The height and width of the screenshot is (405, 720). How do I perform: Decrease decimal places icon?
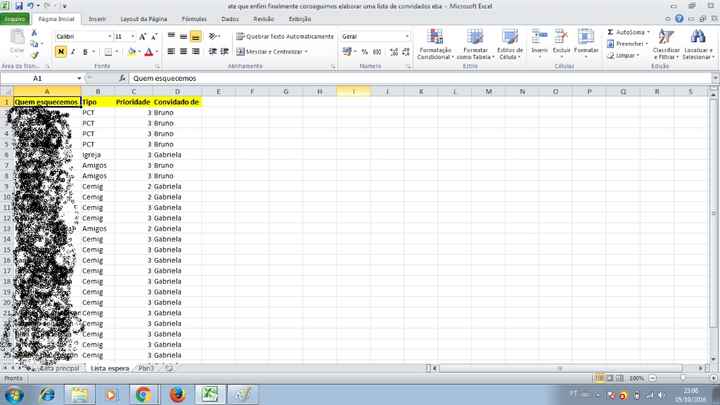point(406,52)
